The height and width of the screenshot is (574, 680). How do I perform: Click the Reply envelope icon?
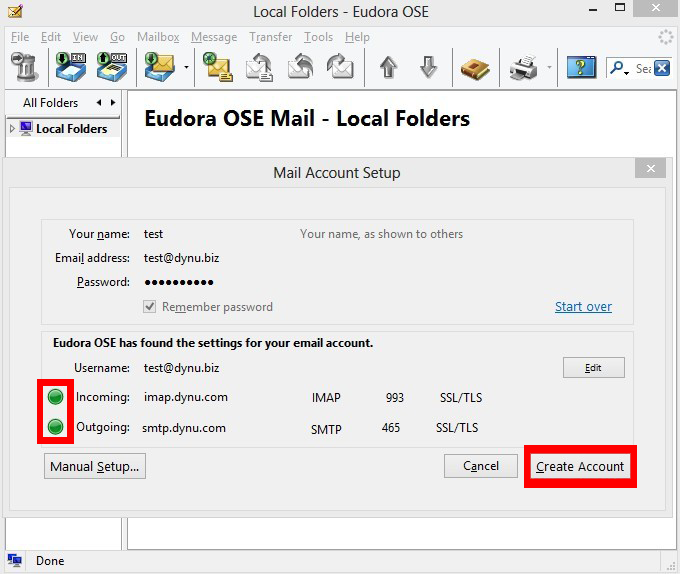(x=259, y=67)
